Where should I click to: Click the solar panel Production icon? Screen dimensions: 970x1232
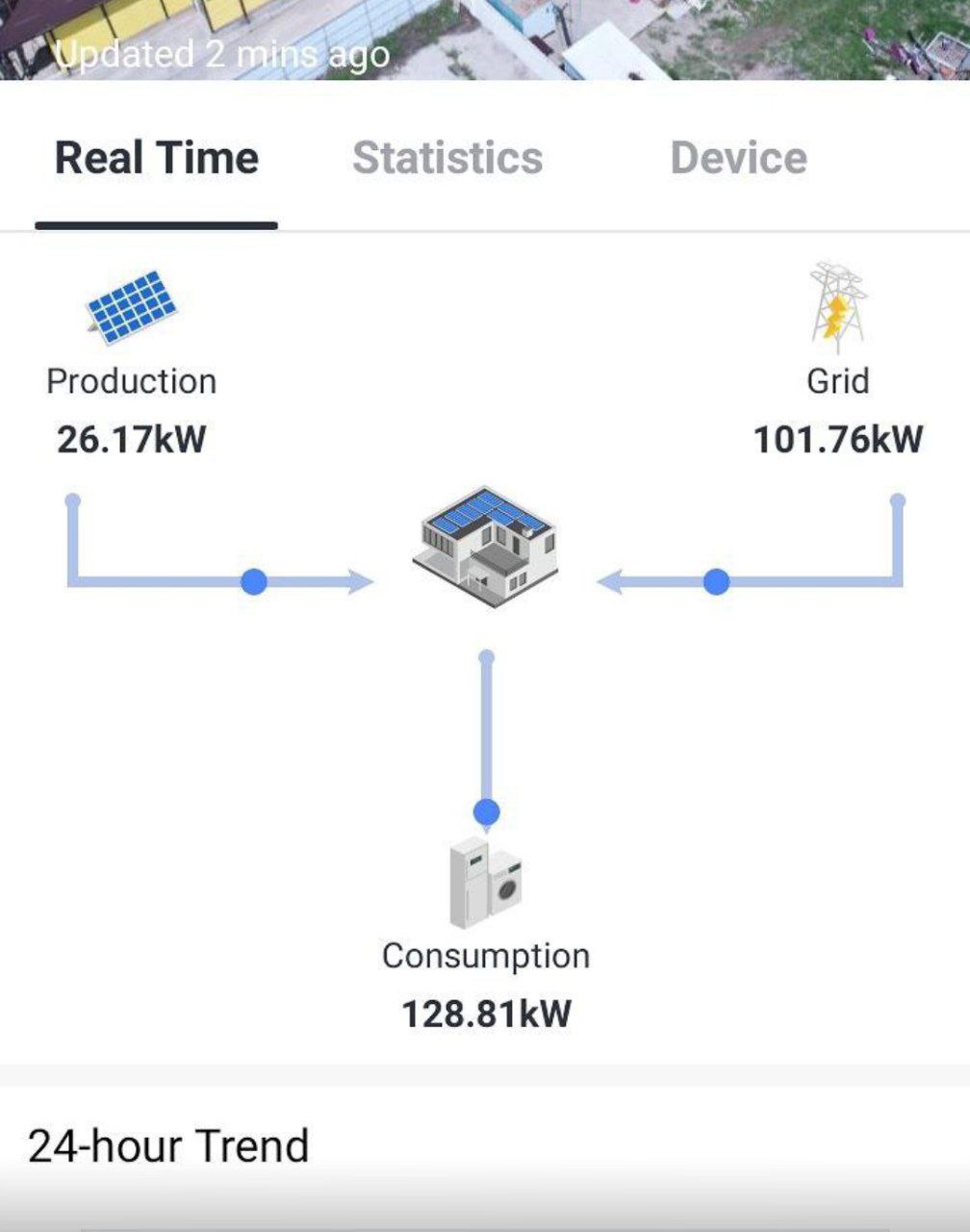click(132, 307)
